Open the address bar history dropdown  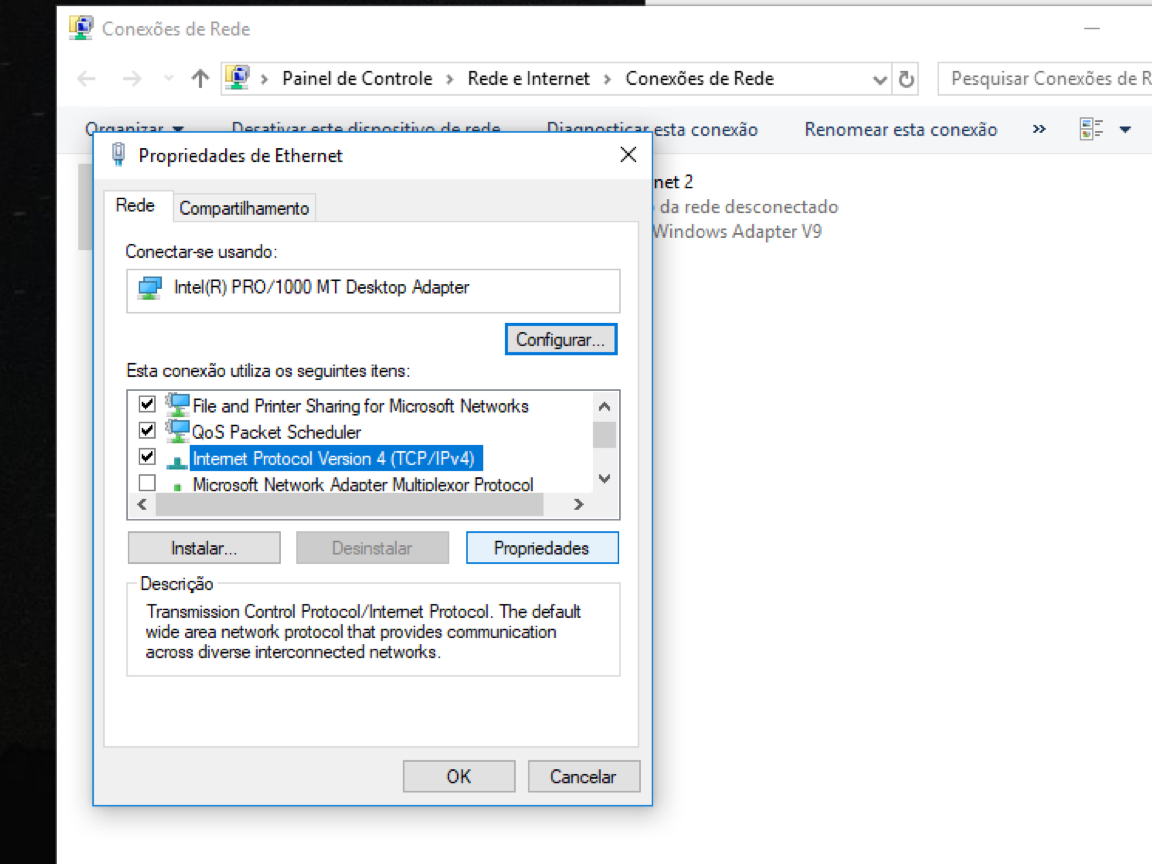(879, 79)
